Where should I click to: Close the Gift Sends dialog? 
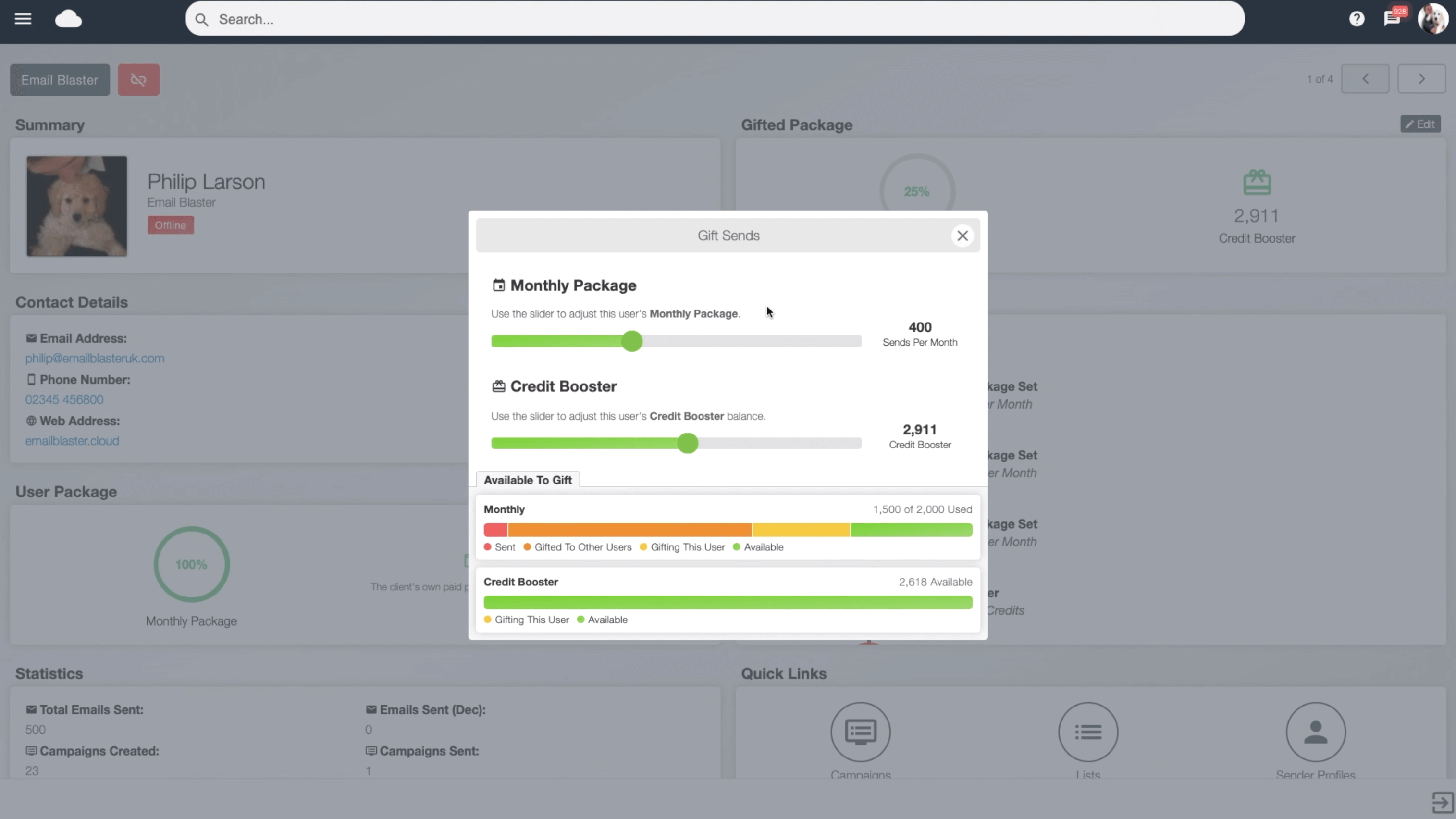(x=962, y=236)
